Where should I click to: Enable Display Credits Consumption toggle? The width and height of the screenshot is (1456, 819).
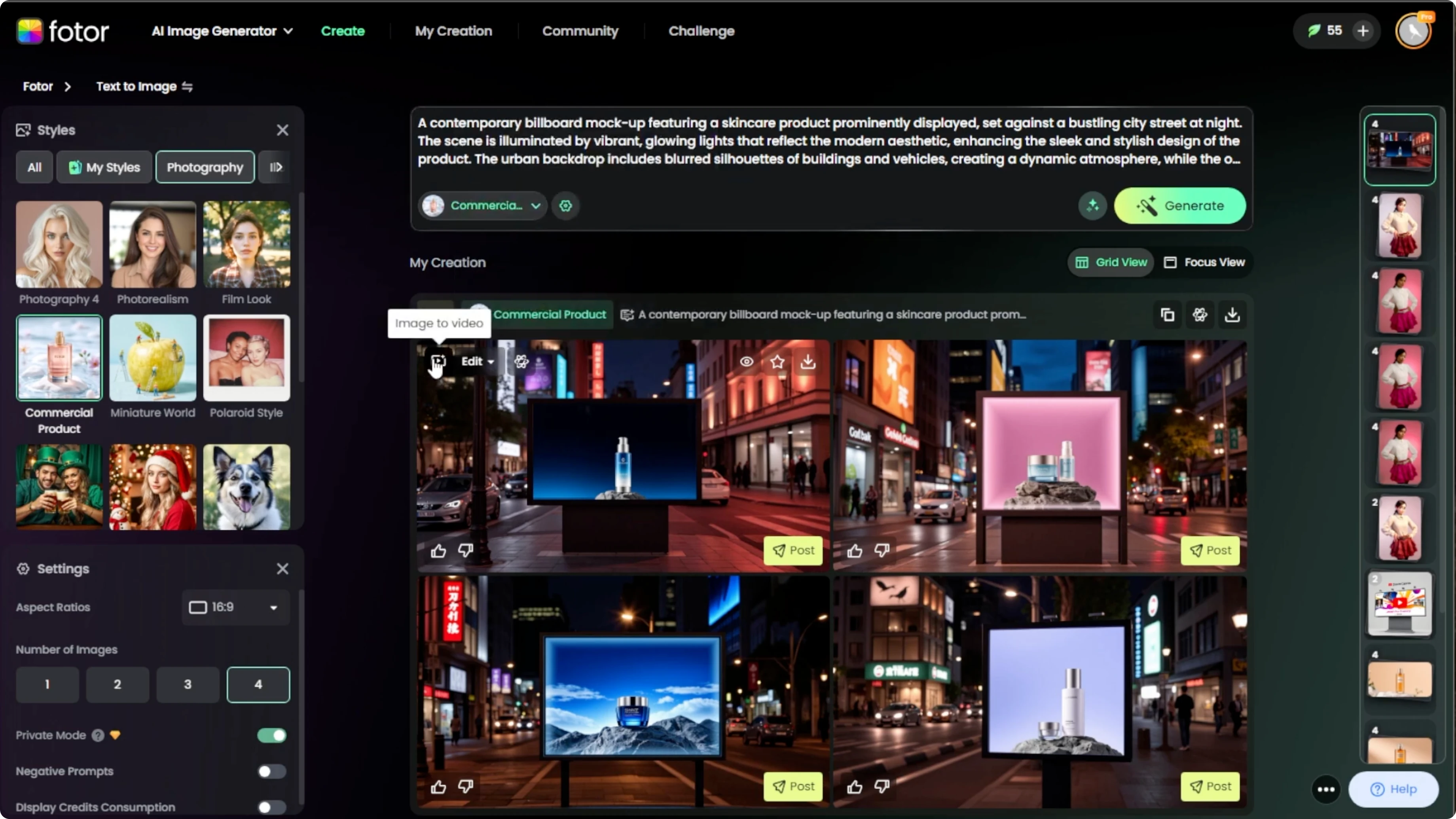coord(272,808)
